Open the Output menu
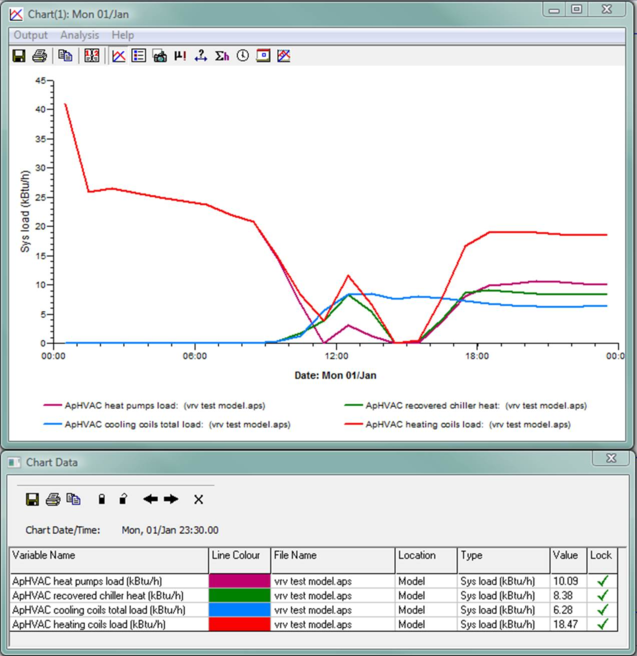Viewport: 637px width, 656px height. pyautogui.click(x=30, y=35)
